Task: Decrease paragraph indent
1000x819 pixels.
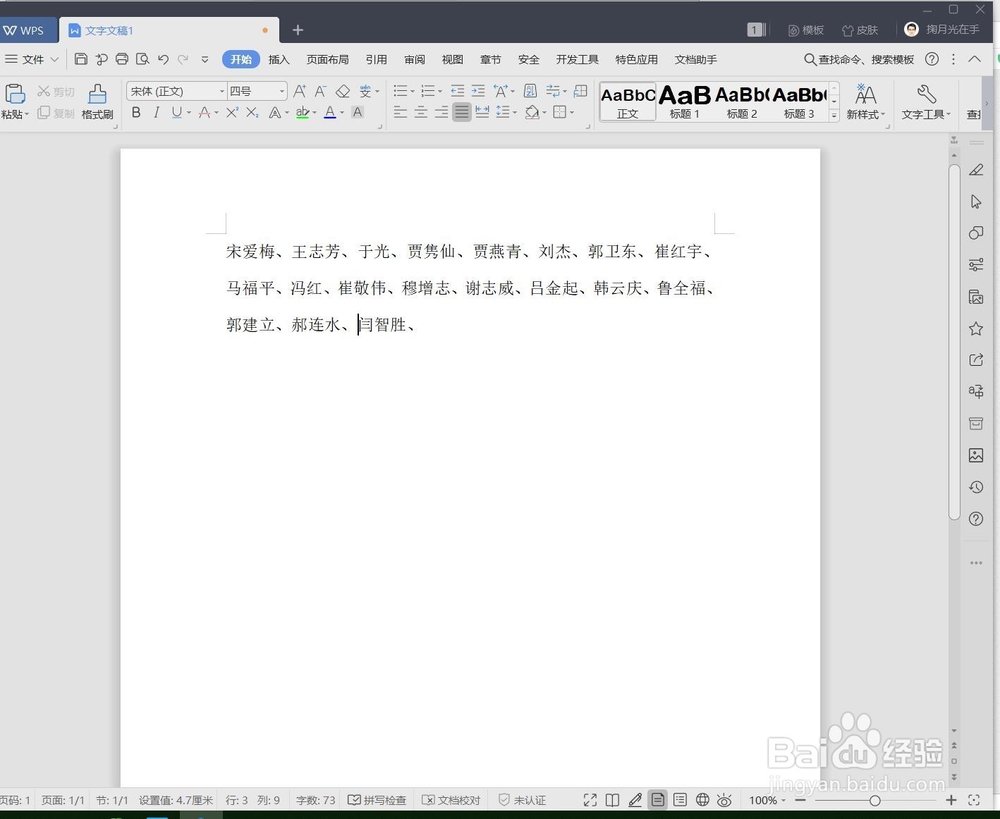Action: coord(457,91)
